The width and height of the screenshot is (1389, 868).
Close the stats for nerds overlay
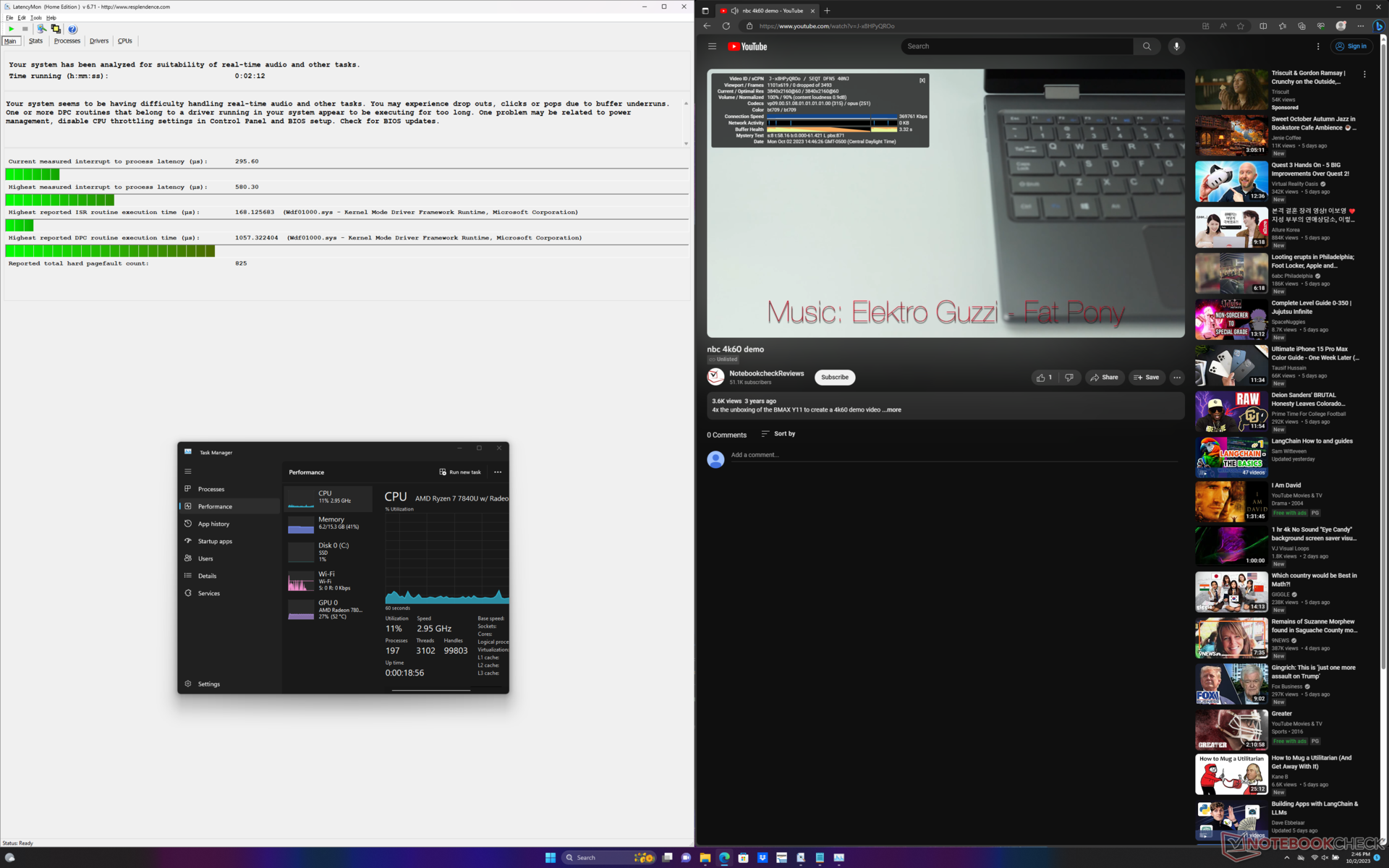point(922,80)
